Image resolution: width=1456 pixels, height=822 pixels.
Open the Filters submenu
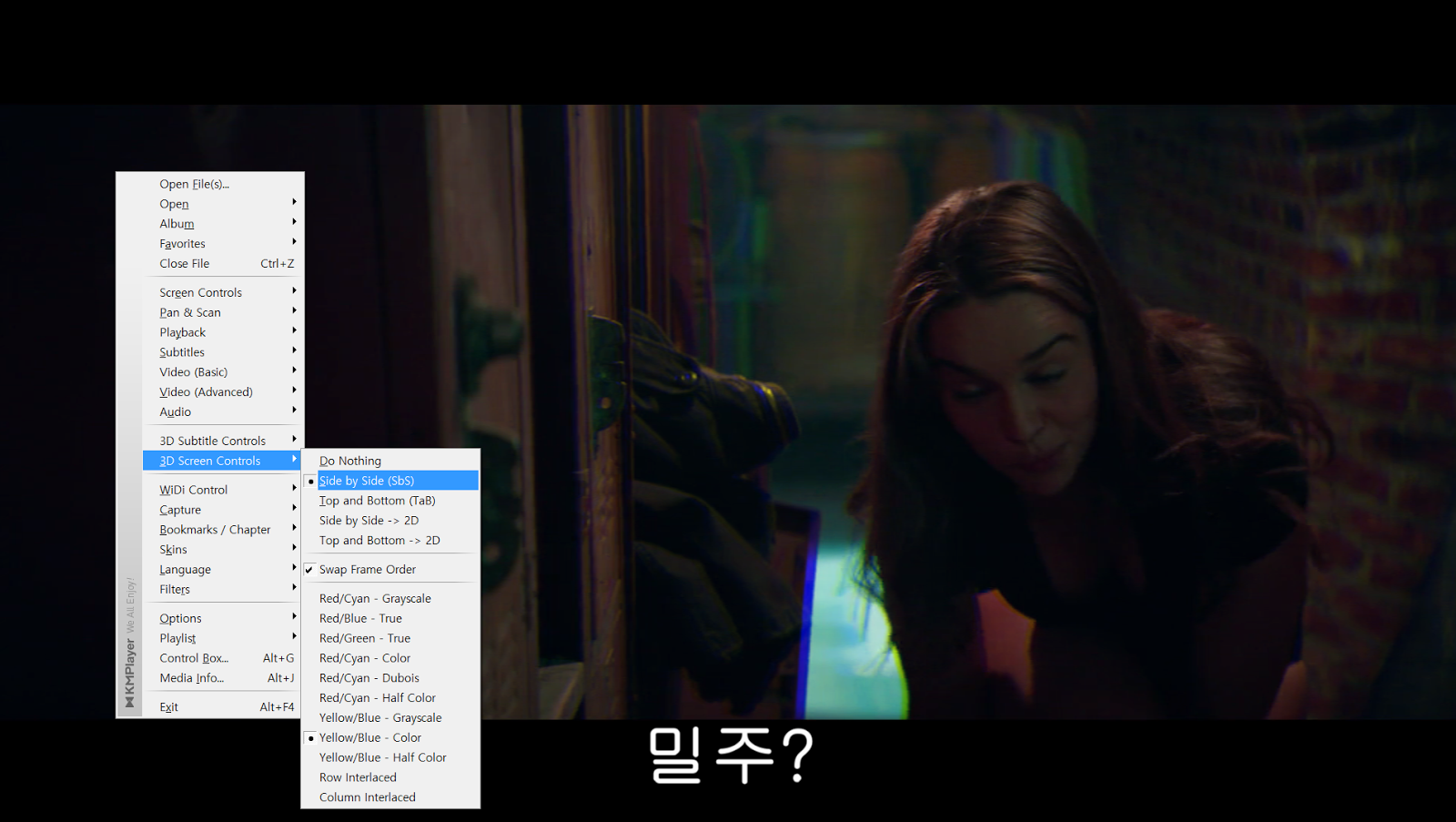[x=221, y=590]
